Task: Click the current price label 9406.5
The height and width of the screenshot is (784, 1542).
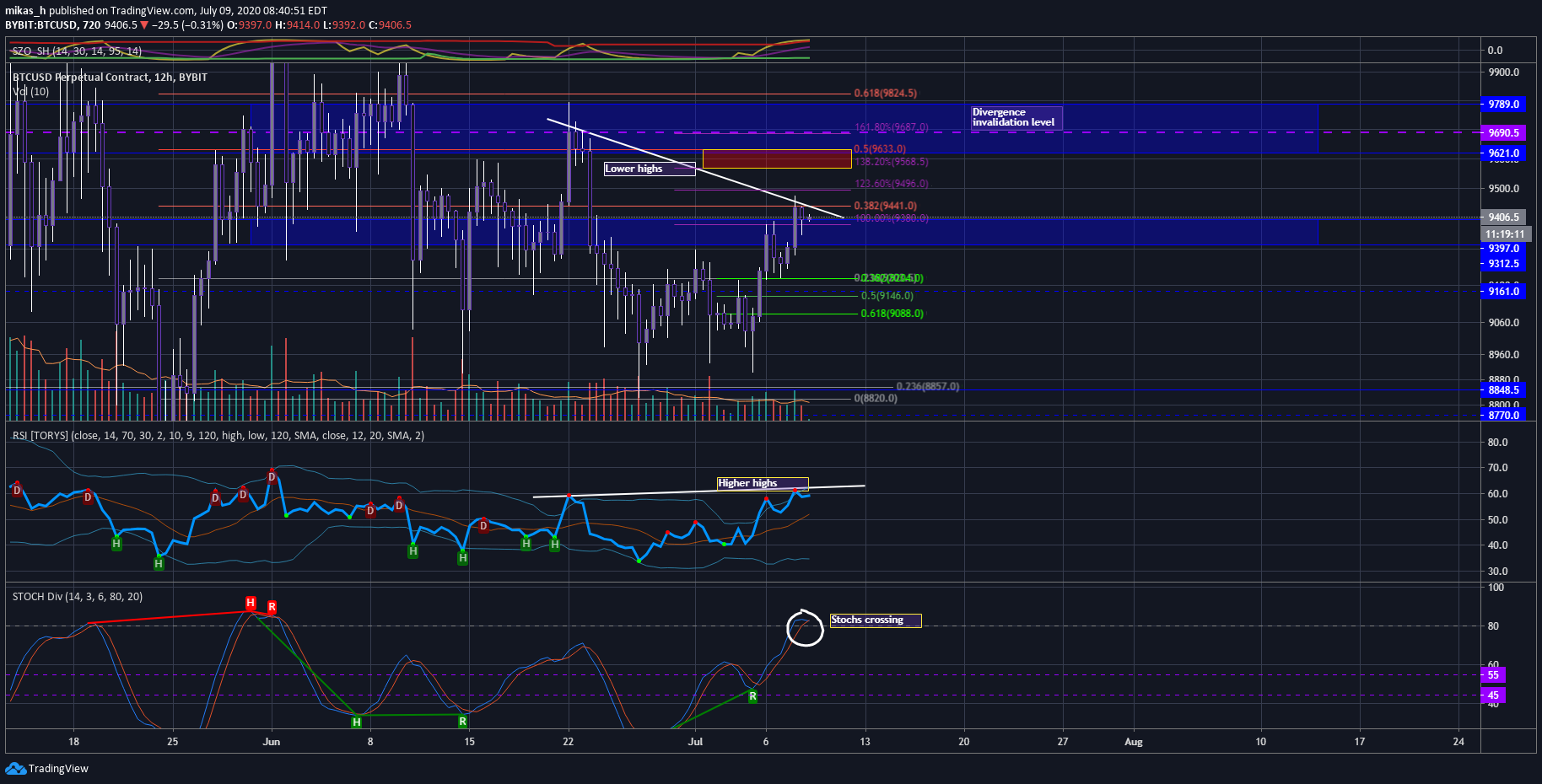Action: [x=1503, y=217]
